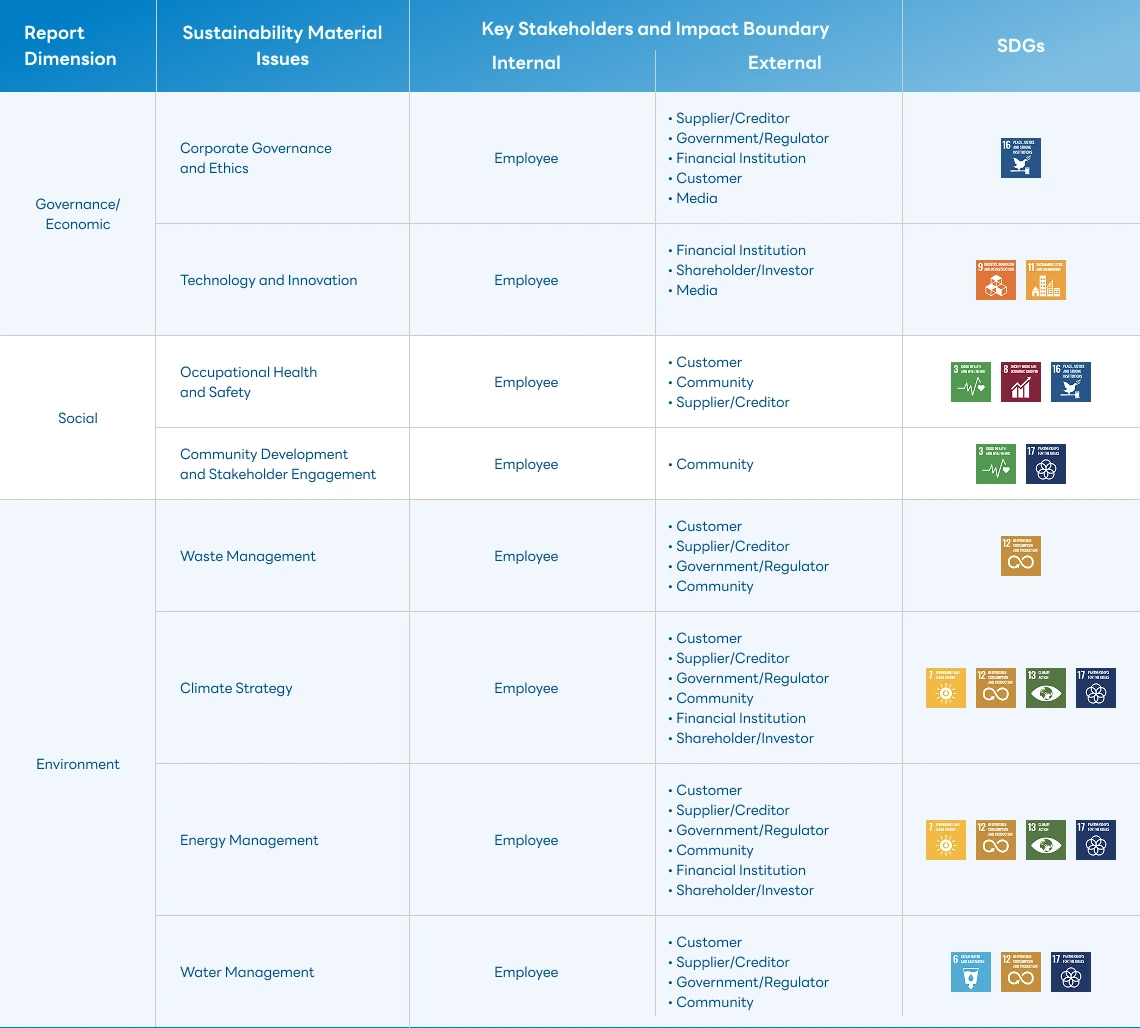The width and height of the screenshot is (1140, 1028).
Task: Select the Governance/Economic dimension cell
Action: coord(78,214)
